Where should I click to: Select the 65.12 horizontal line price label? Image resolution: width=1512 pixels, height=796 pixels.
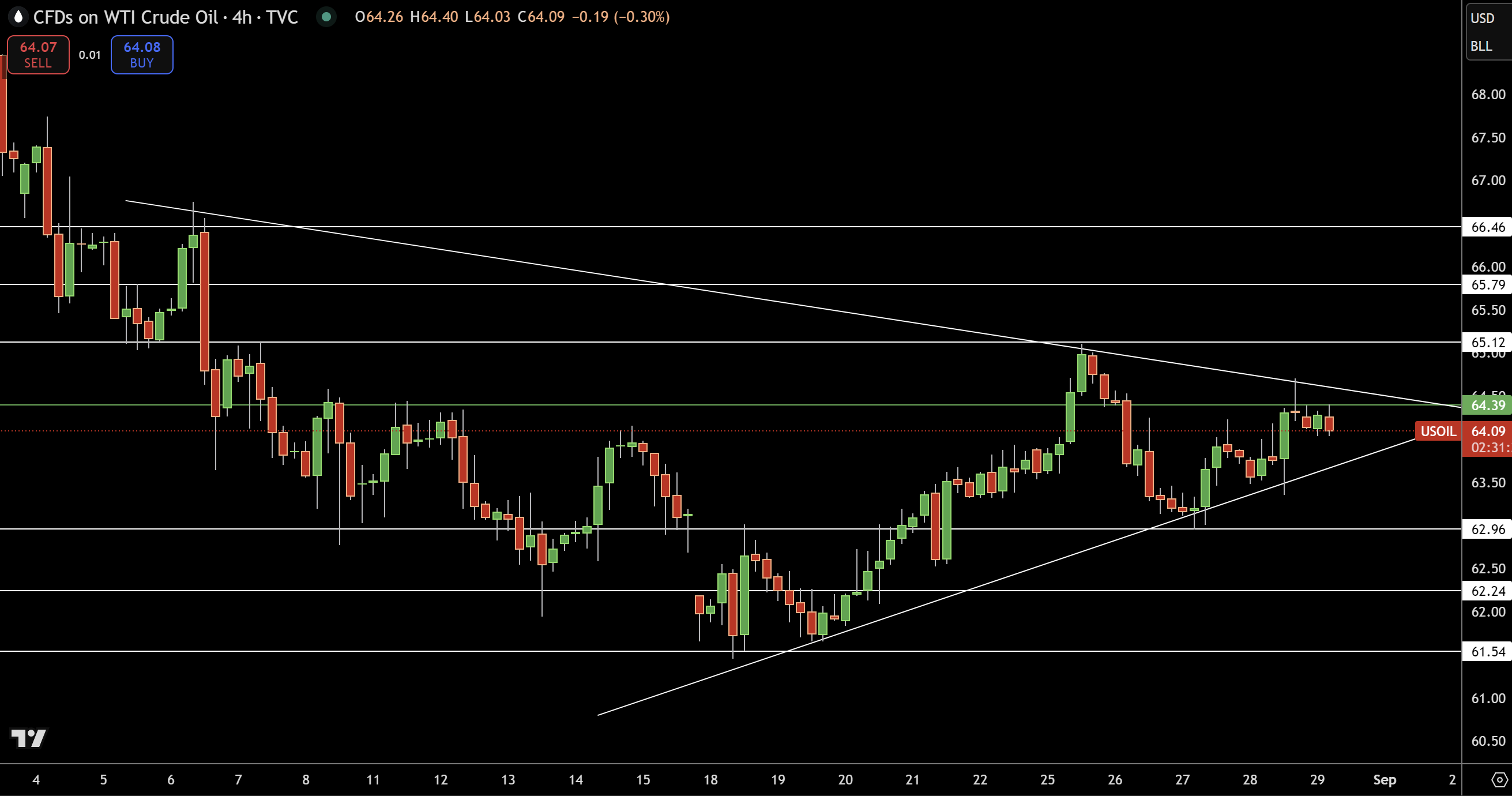pyautogui.click(x=1487, y=342)
